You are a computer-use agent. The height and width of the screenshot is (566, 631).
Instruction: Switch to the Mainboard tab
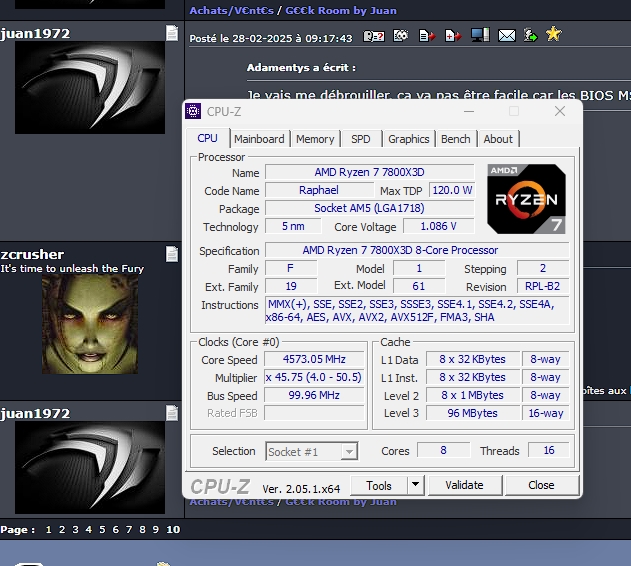tap(259, 139)
